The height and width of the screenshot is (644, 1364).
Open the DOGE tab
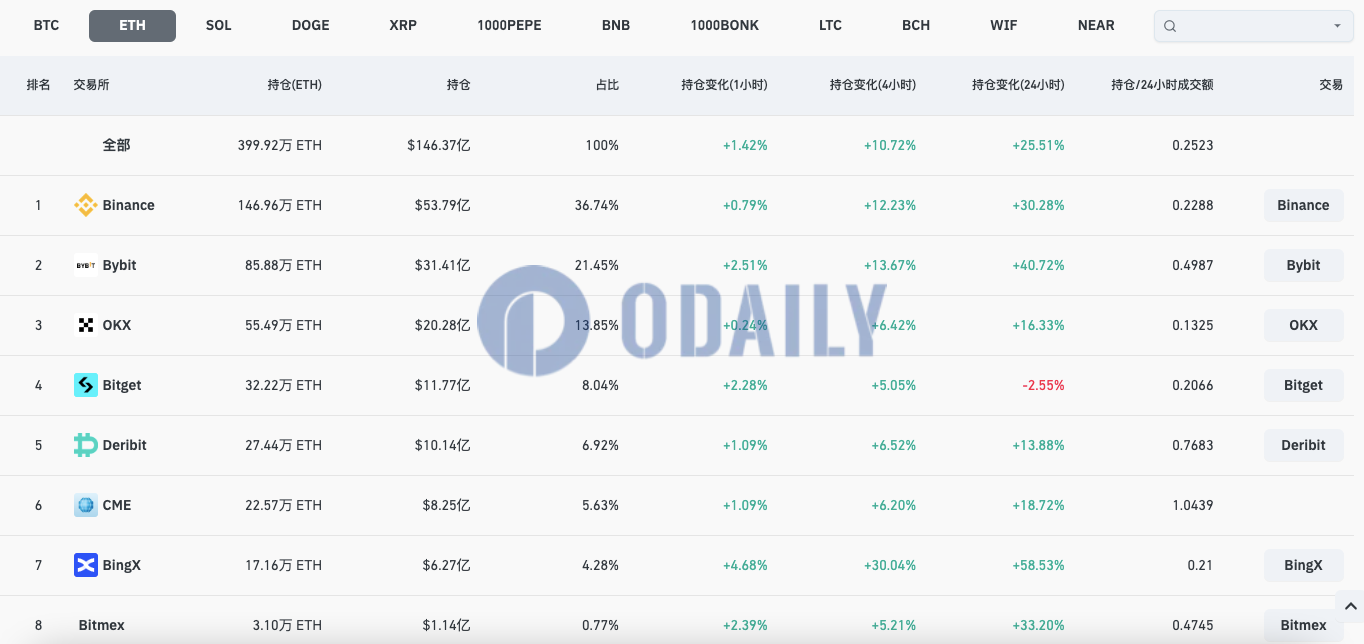pyautogui.click(x=310, y=25)
